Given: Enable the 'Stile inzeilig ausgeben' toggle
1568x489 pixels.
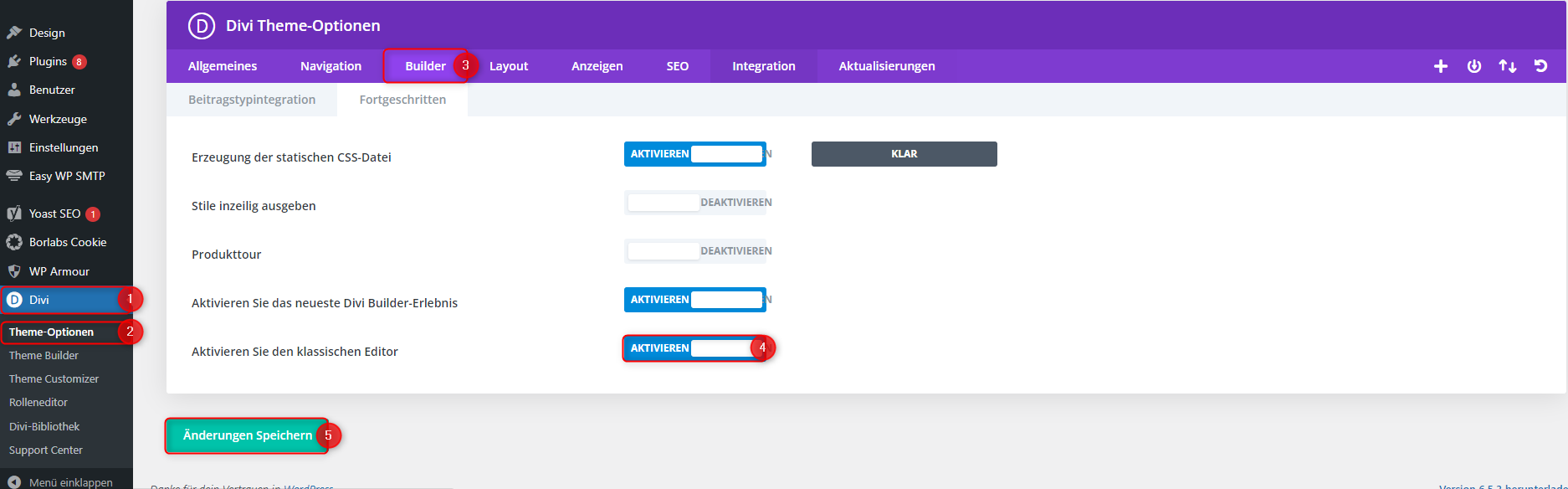Looking at the screenshot, I should [x=694, y=203].
